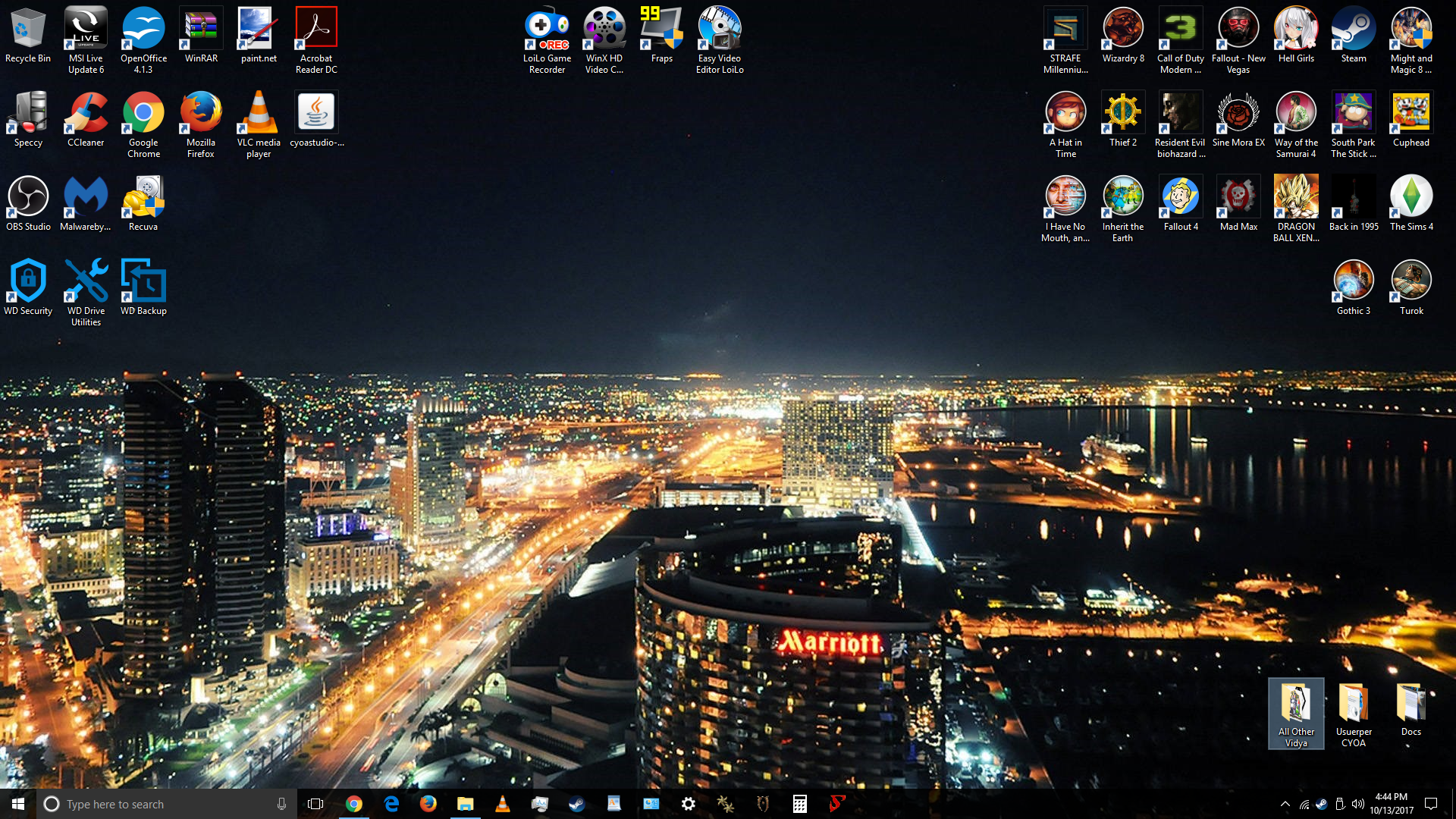Select I Have No Mouth game icon
Image resolution: width=1456 pixels, height=819 pixels.
pyautogui.click(x=1065, y=209)
